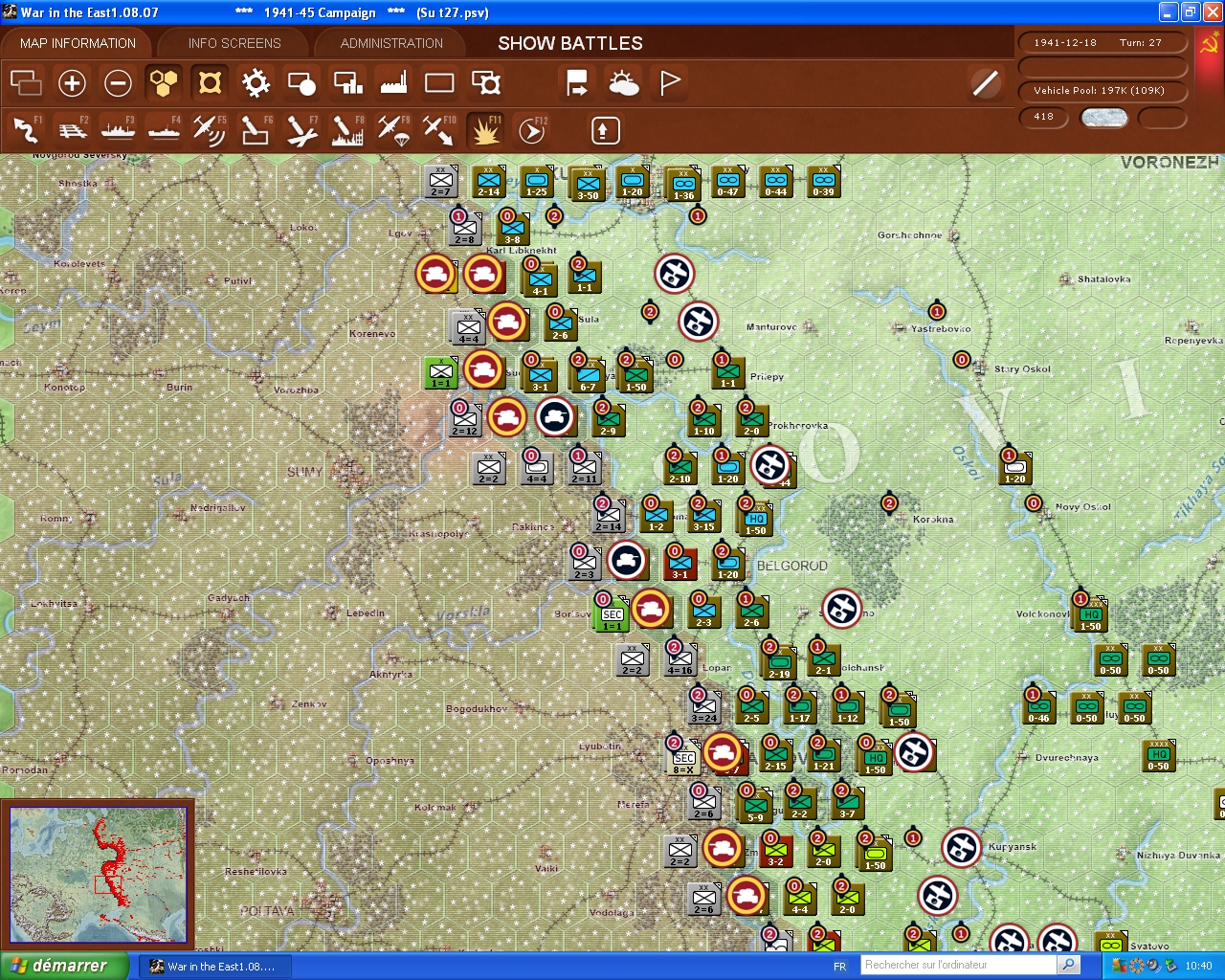This screenshot has height=980, width=1225.
Task: Click the Vehicle Pool 197K readout
Action: (1102, 91)
